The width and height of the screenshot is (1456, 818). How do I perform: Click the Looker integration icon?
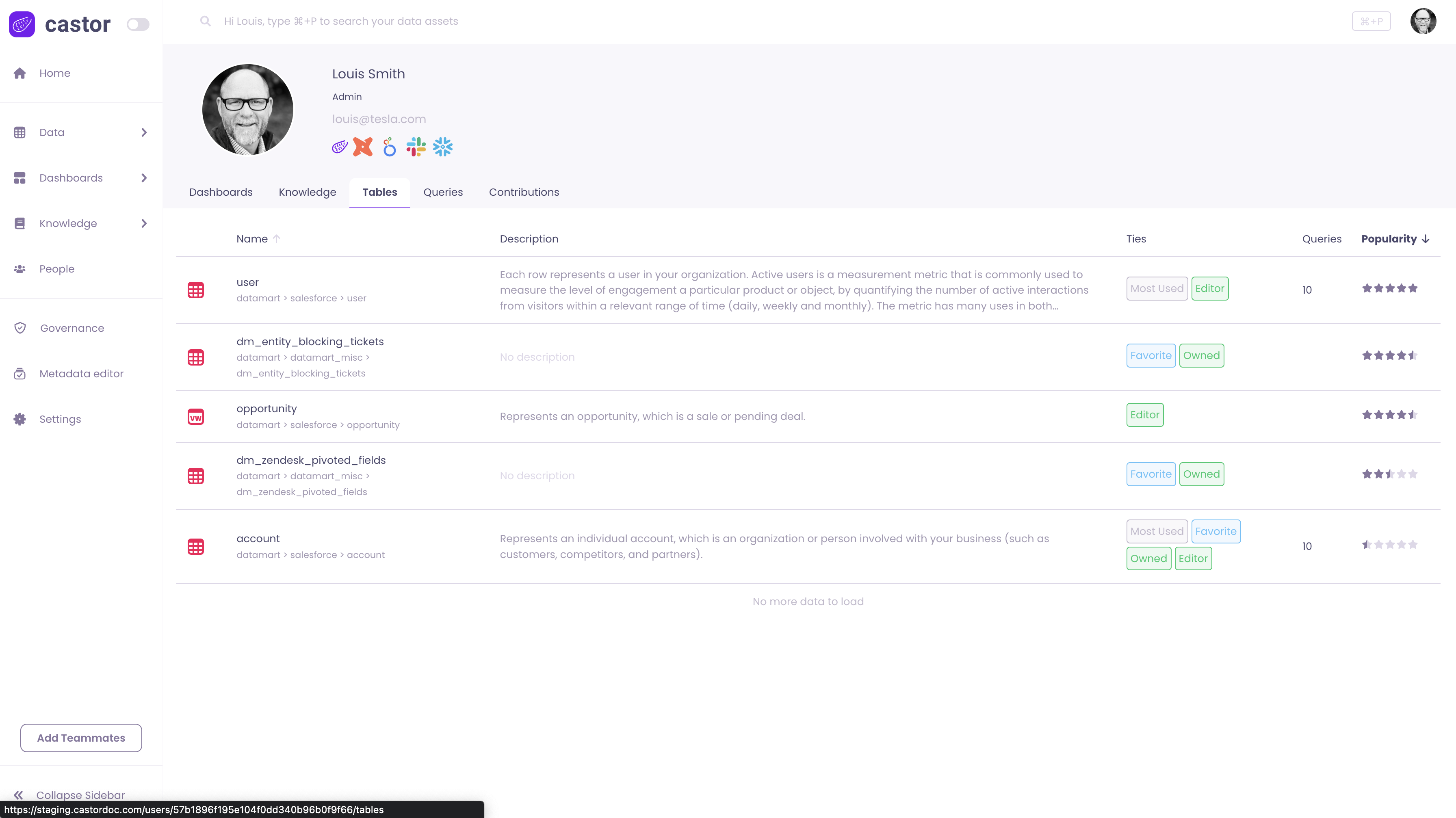tap(390, 147)
